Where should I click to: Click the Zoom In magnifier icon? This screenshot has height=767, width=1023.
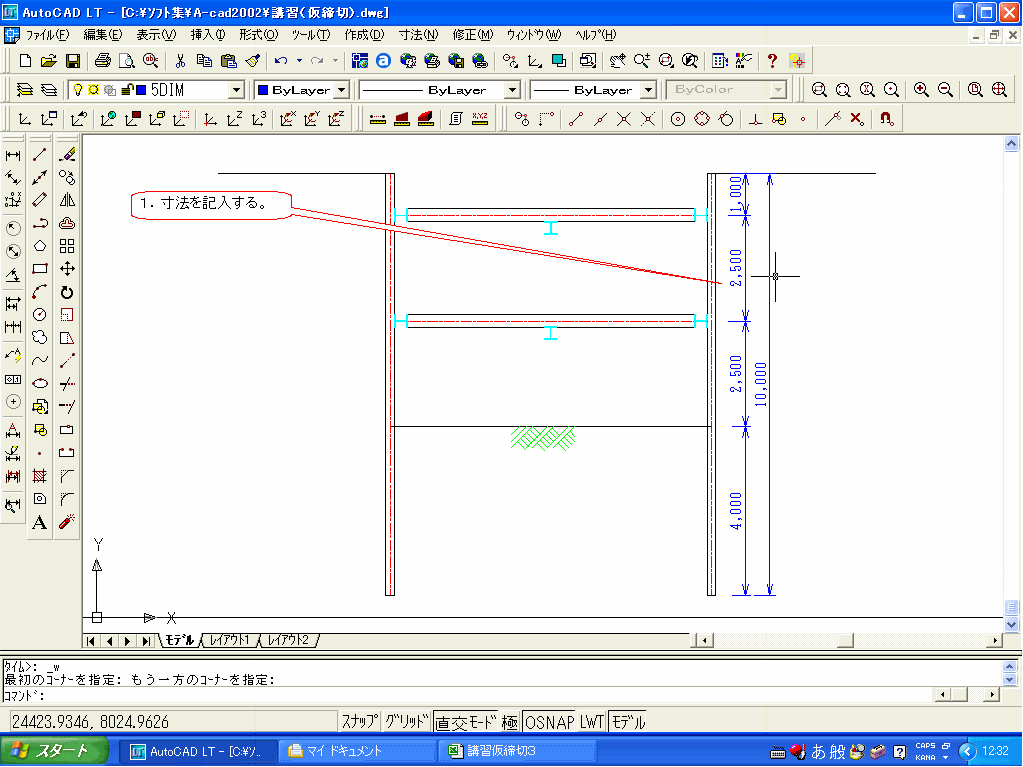(x=921, y=89)
